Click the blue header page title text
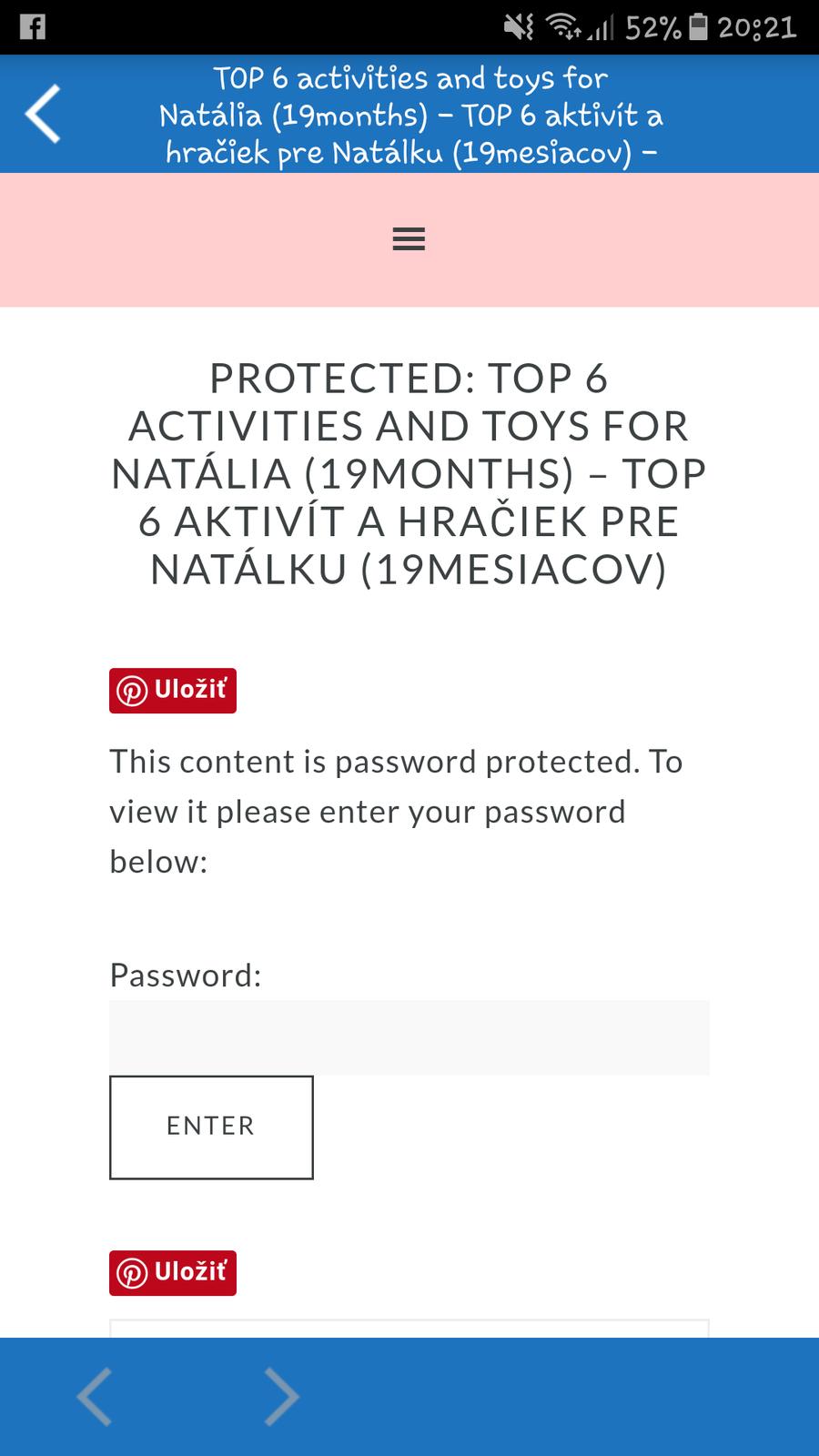The height and width of the screenshot is (1456, 819). (411, 115)
